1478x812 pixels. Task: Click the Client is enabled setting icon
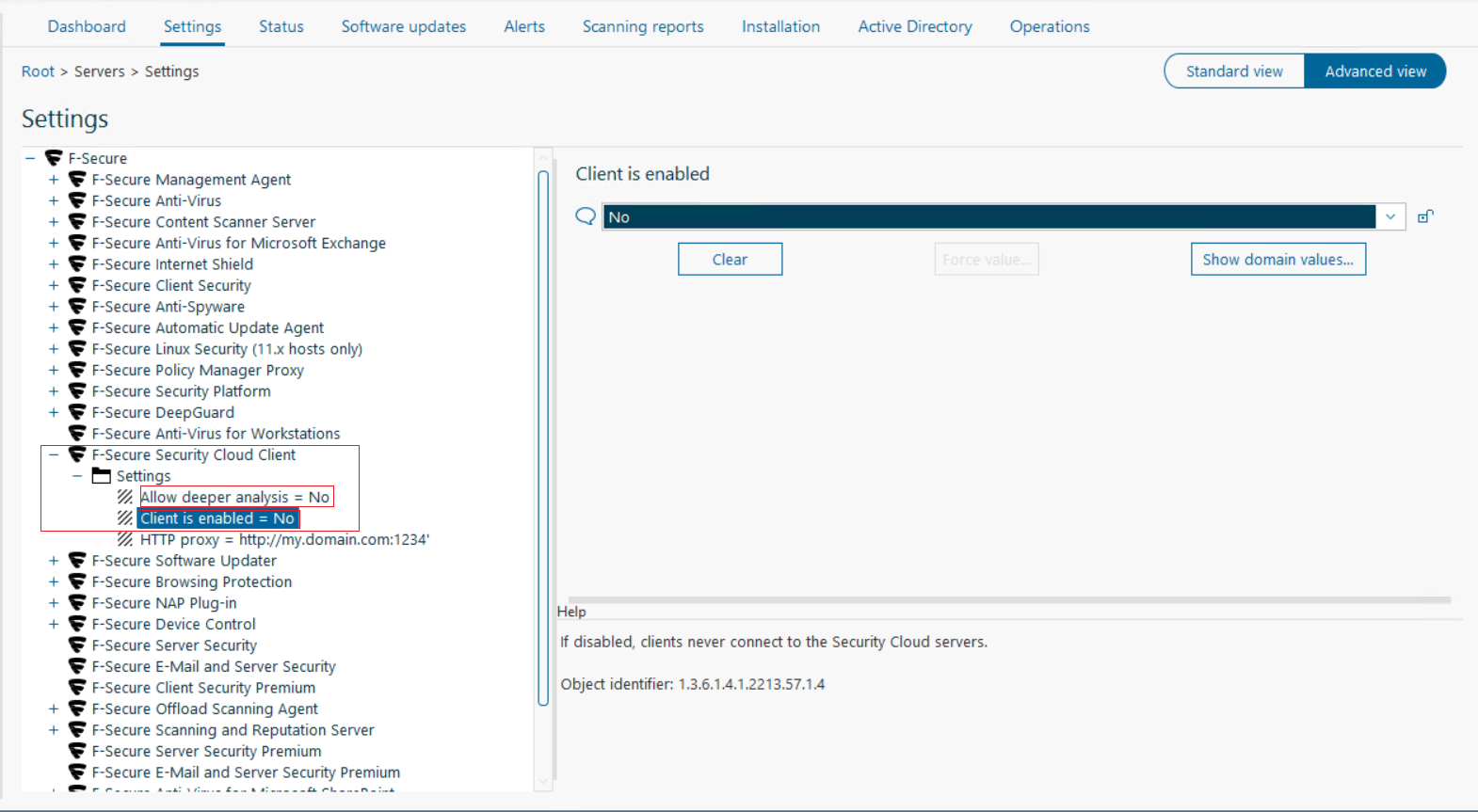click(x=125, y=518)
